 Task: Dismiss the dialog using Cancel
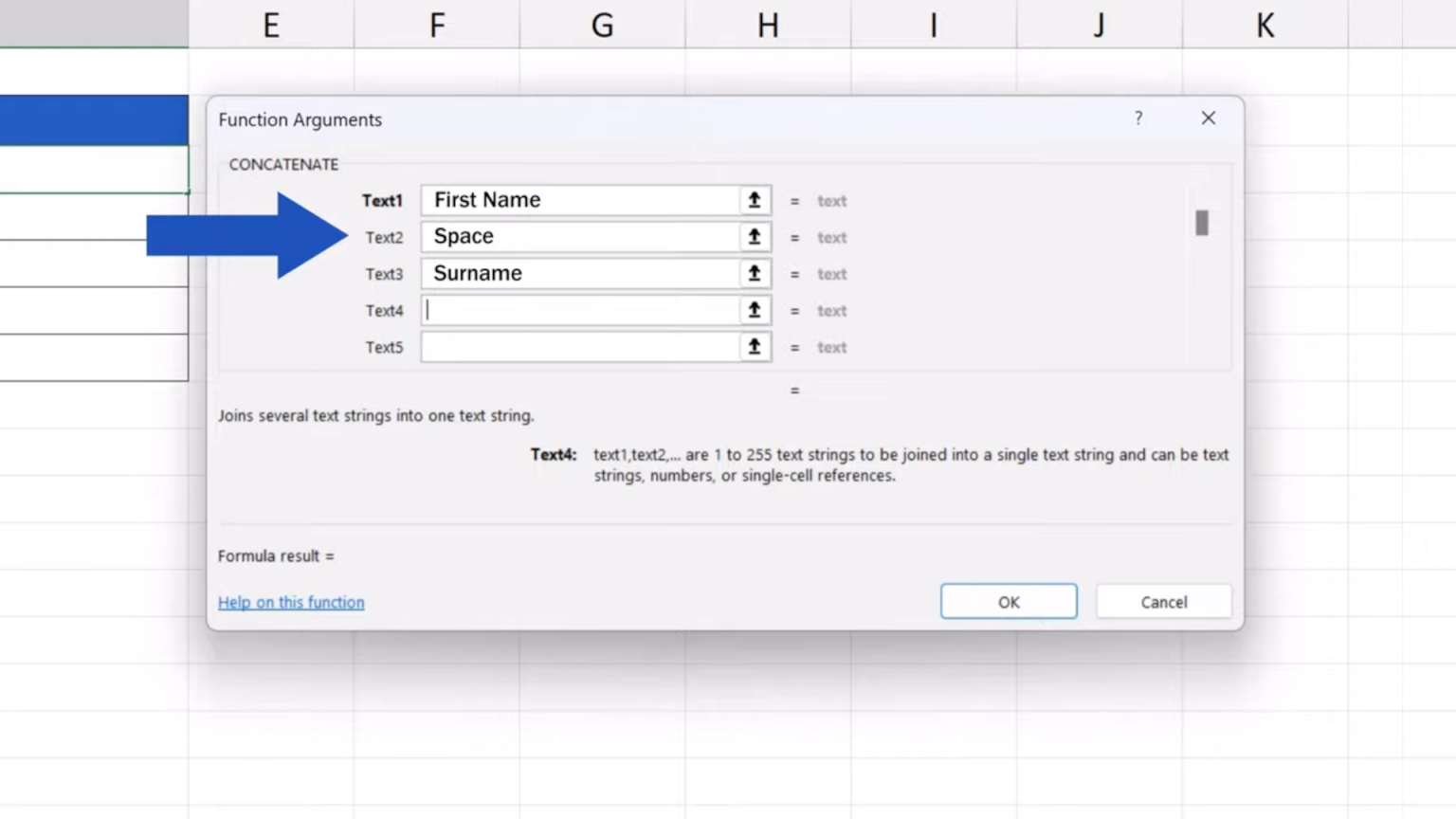pos(1163,601)
